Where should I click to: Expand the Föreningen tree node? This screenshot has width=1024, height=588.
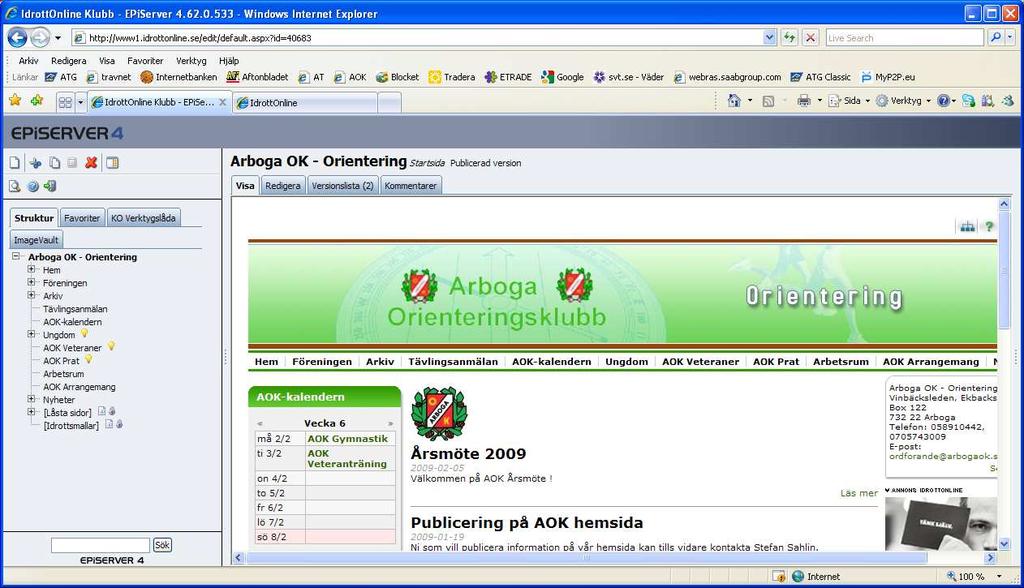coord(31,282)
